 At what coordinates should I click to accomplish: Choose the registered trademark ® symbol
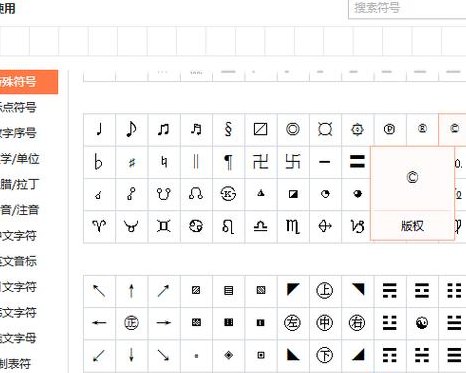point(422,129)
